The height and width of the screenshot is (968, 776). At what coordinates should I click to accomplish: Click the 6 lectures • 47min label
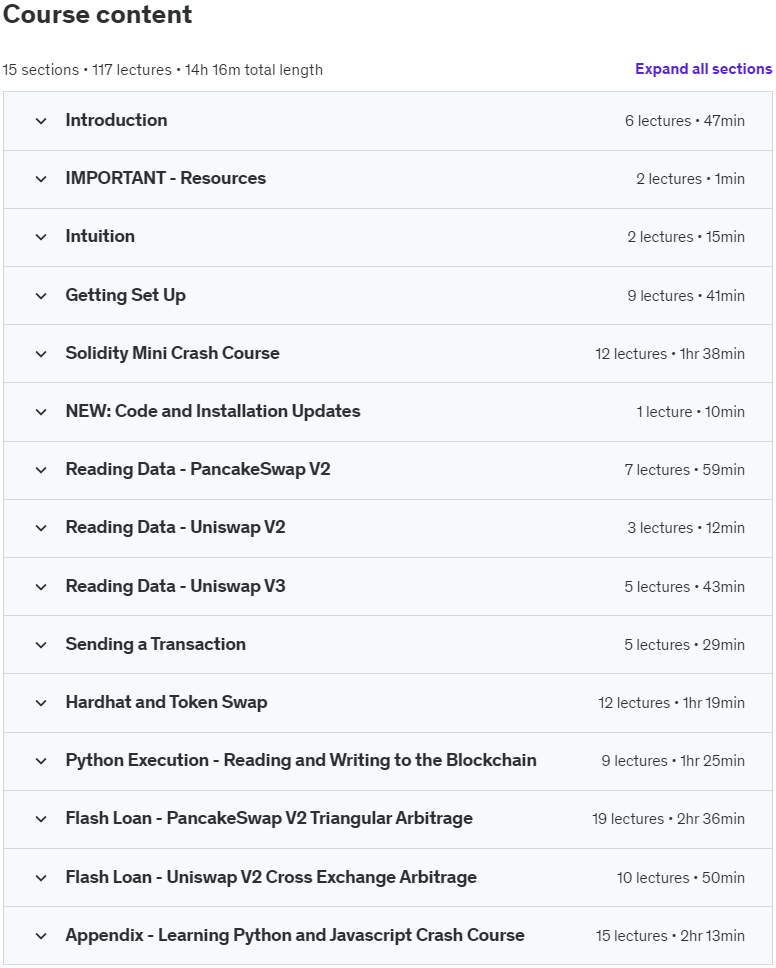pyautogui.click(x=685, y=121)
